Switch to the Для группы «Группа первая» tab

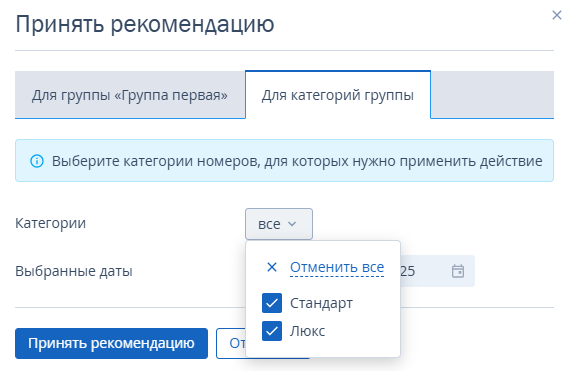(x=130, y=95)
